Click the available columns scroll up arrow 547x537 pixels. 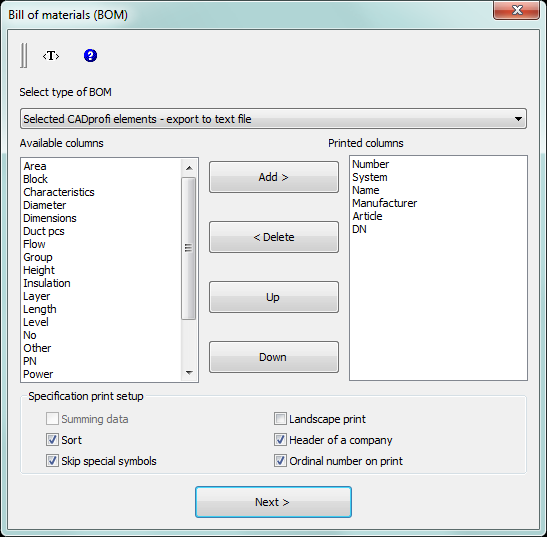click(x=189, y=168)
